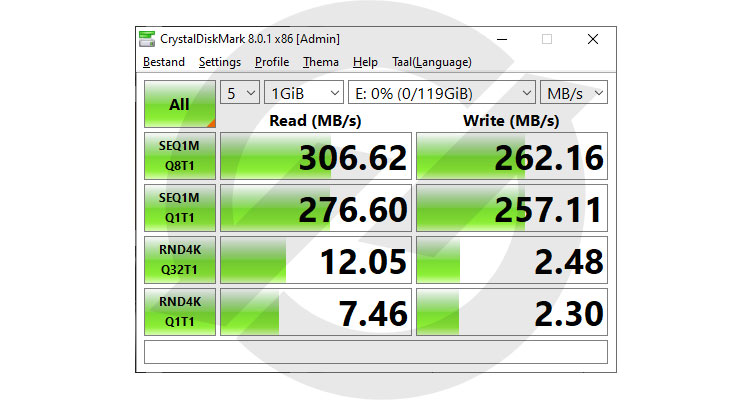Close the CrystalDiskMark window

593,39
